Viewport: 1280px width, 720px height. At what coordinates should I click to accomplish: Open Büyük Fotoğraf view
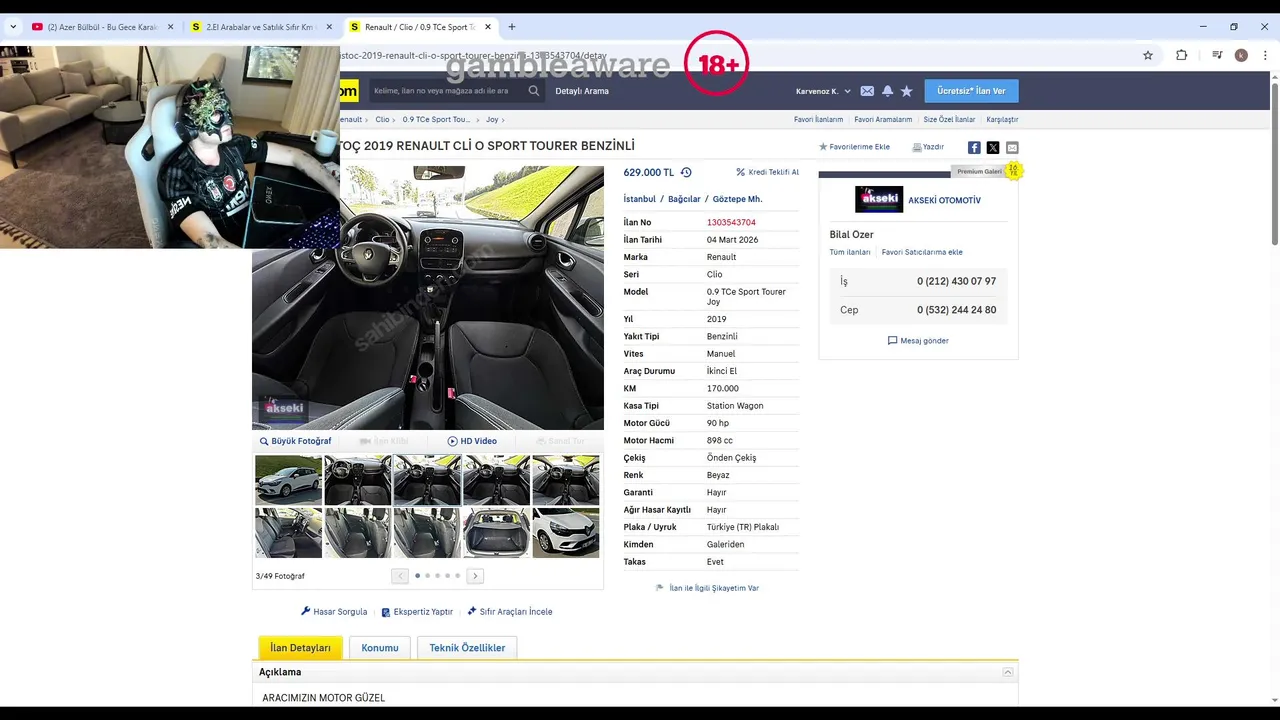tap(295, 441)
